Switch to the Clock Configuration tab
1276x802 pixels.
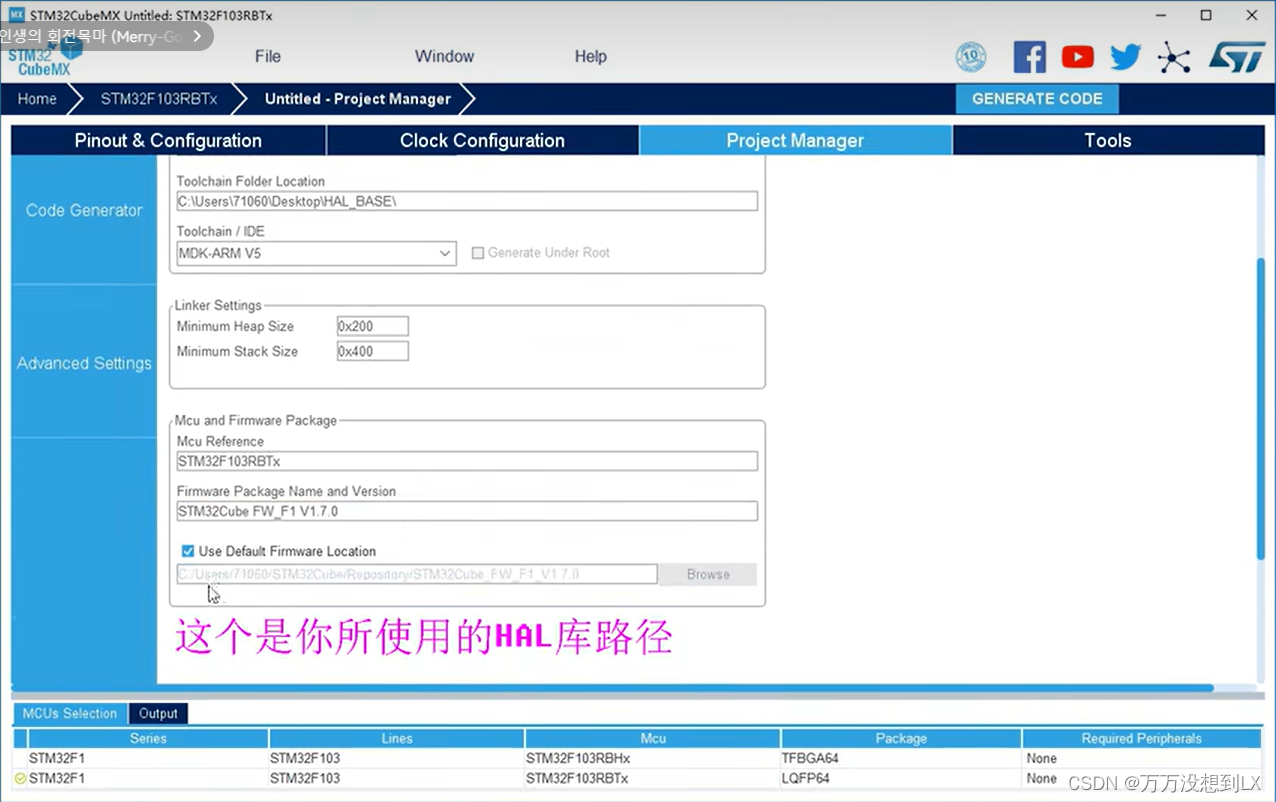pyautogui.click(x=482, y=140)
